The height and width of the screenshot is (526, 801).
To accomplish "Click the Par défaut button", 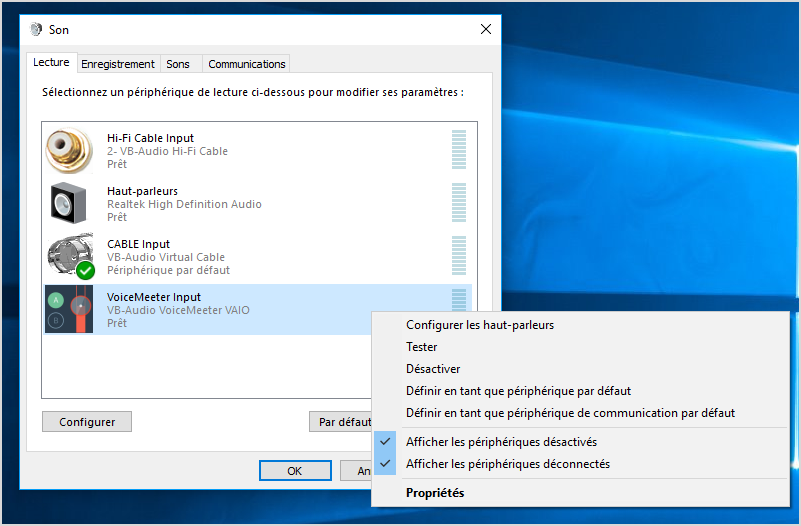I will click(x=341, y=422).
